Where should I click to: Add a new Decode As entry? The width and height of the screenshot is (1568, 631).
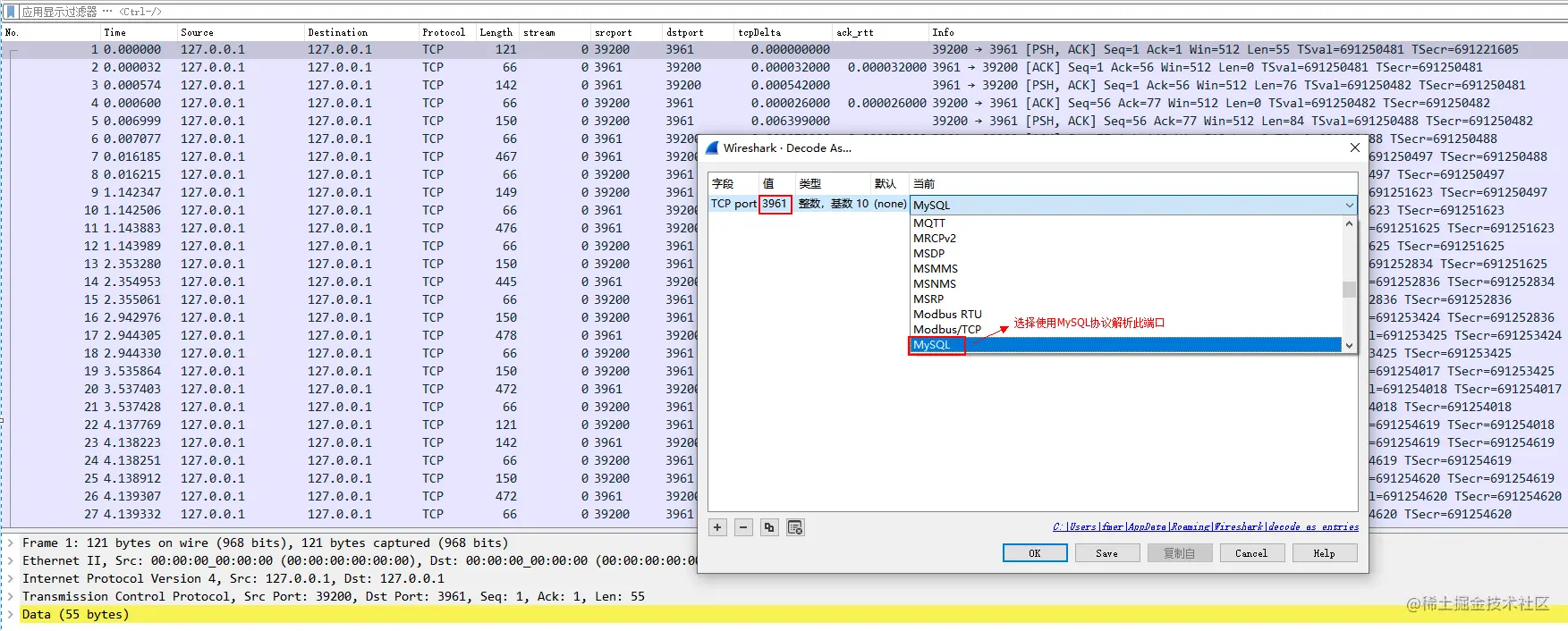coord(717,527)
